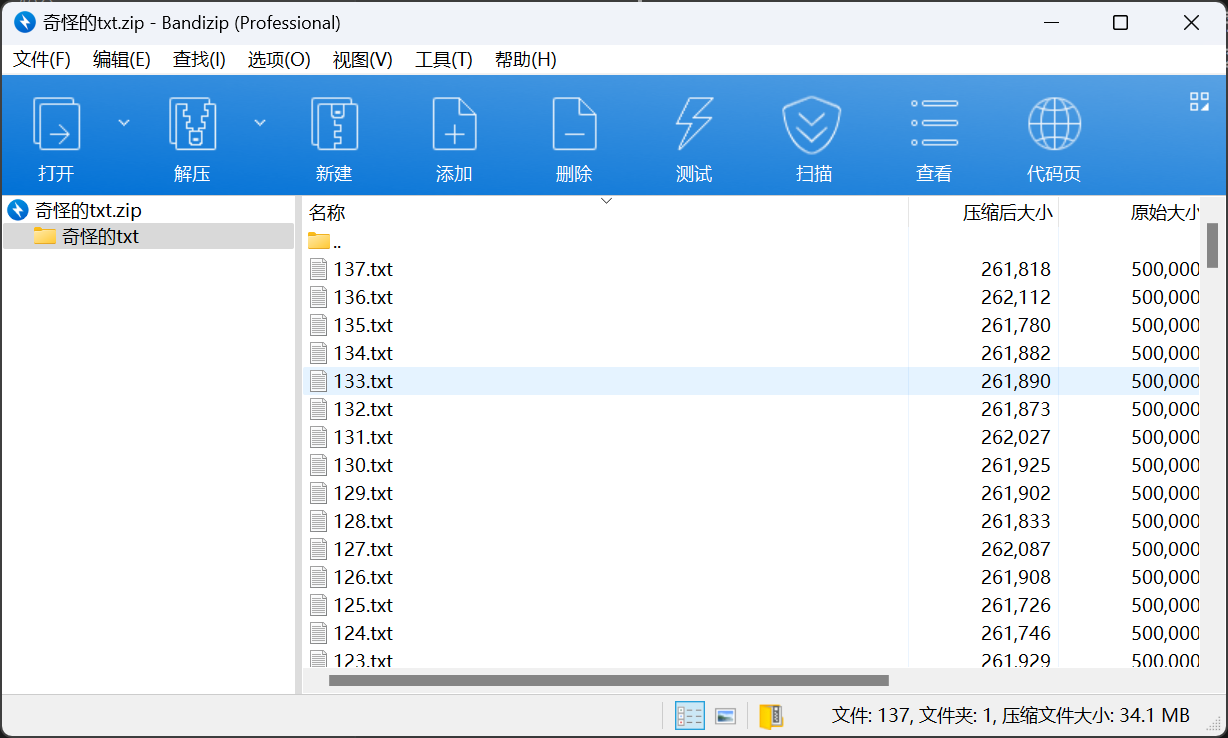Click the View (查看) list icon
The width and height of the screenshot is (1228, 738).
point(934,124)
